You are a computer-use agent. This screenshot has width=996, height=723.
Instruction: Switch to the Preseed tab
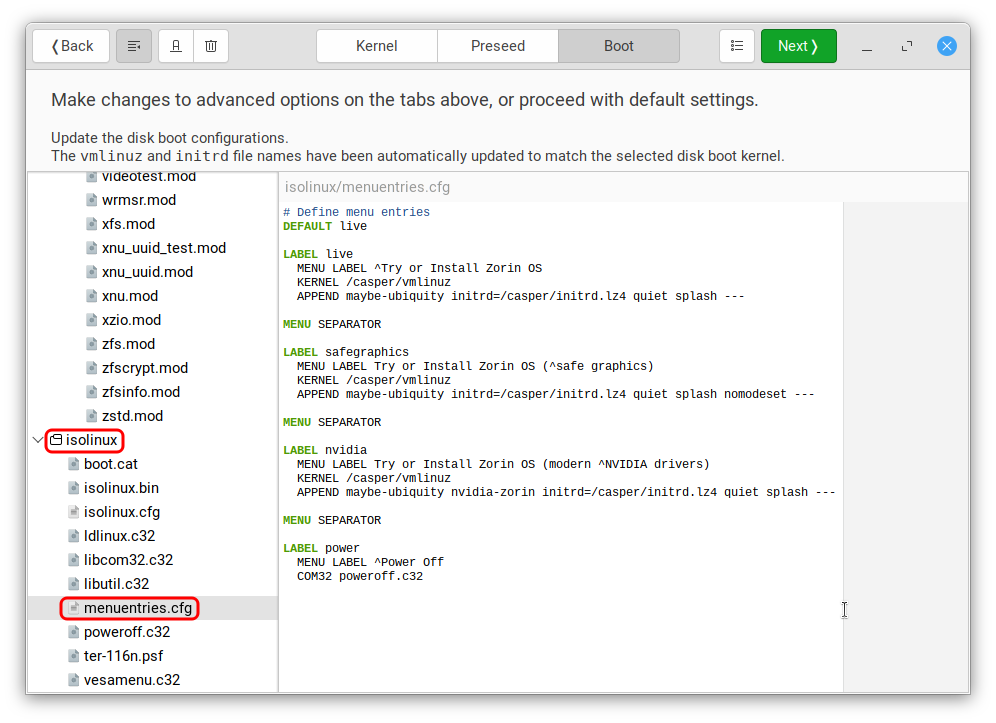pyautogui.click(x=497, y=45)
